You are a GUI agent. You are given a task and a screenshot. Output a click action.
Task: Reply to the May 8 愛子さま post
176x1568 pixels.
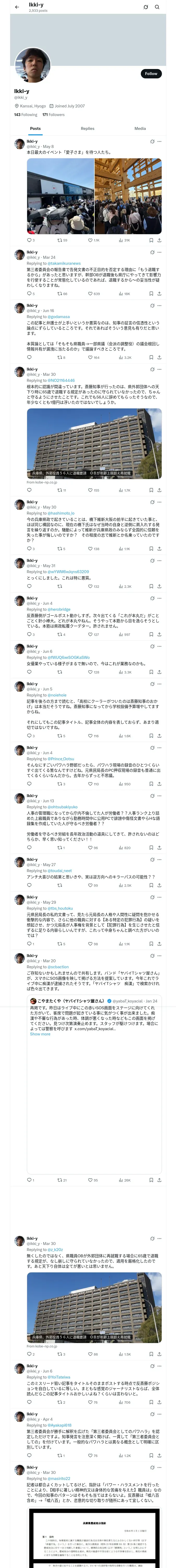pos(29,240)
